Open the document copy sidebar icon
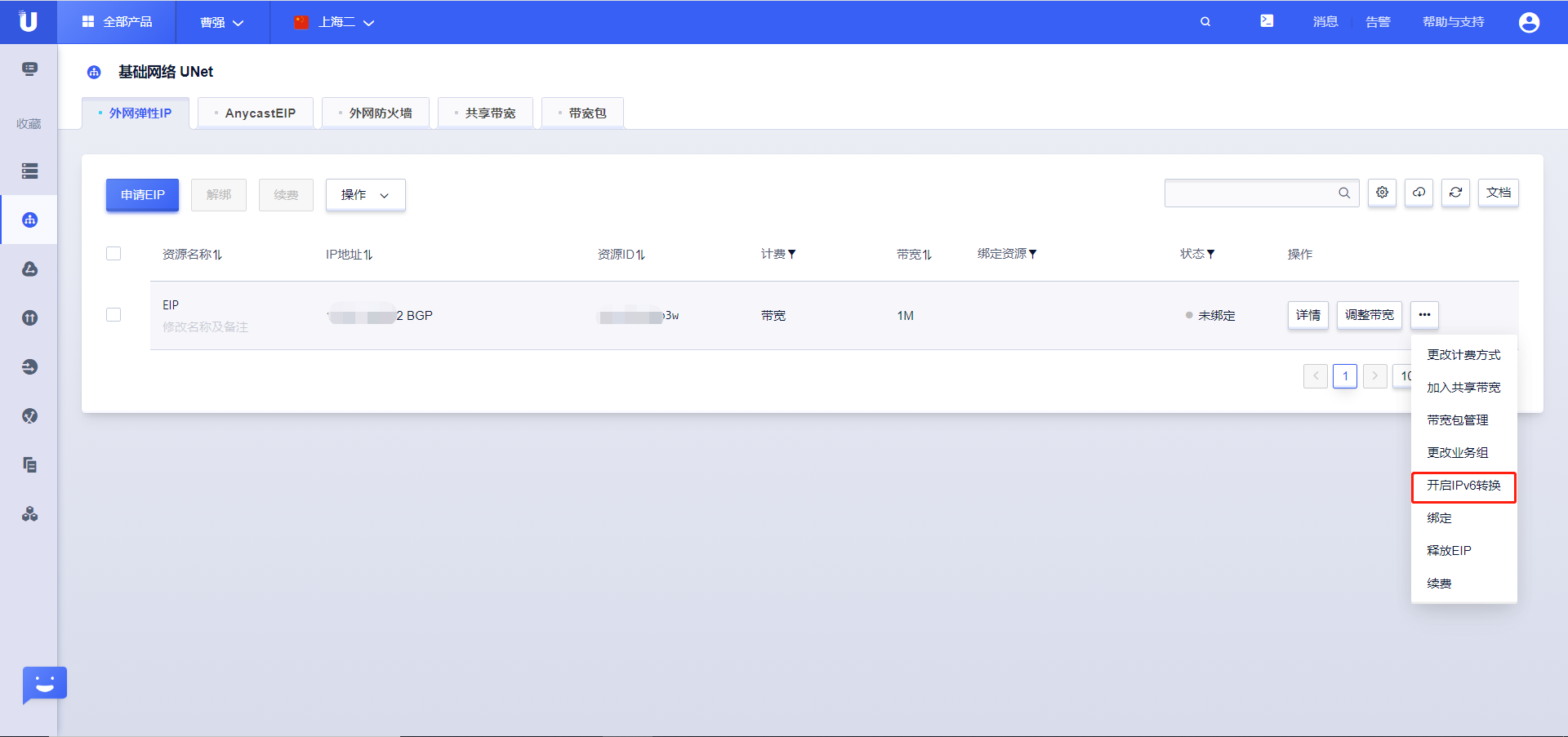 (x=30, y=465)
